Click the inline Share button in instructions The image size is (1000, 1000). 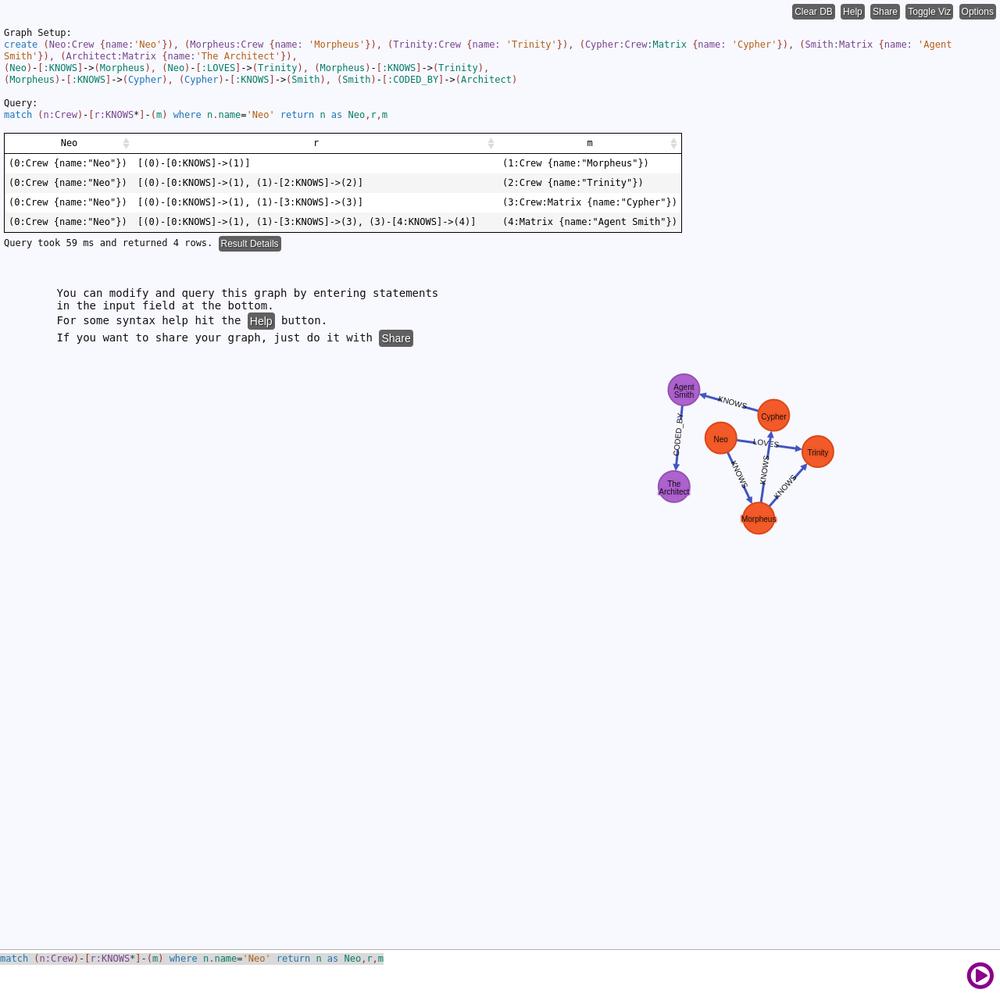[x=396, y=338]
